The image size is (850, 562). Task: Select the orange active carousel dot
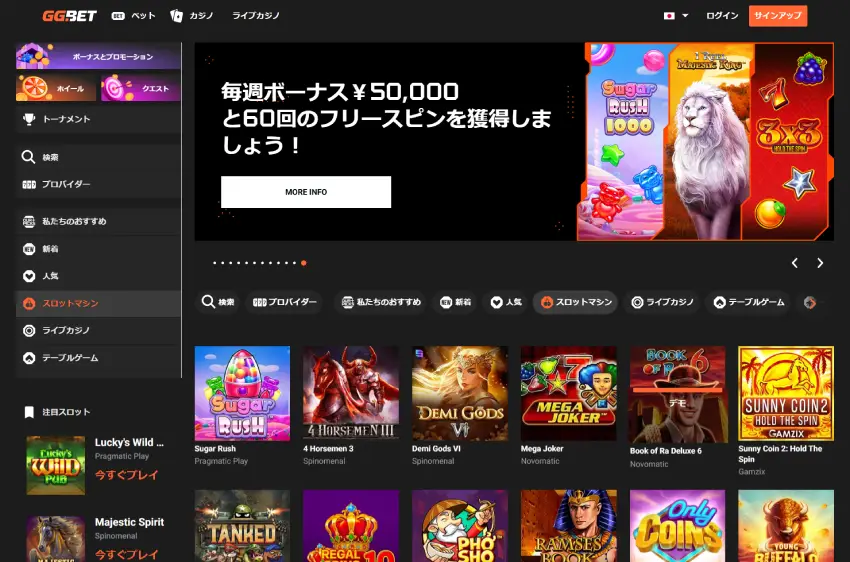304,263
